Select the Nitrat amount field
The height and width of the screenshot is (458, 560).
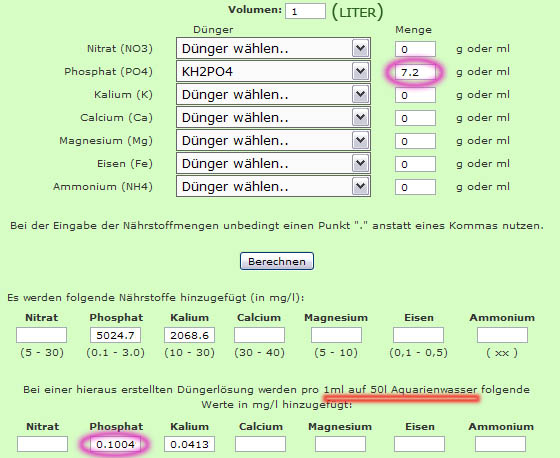[415, 49]
